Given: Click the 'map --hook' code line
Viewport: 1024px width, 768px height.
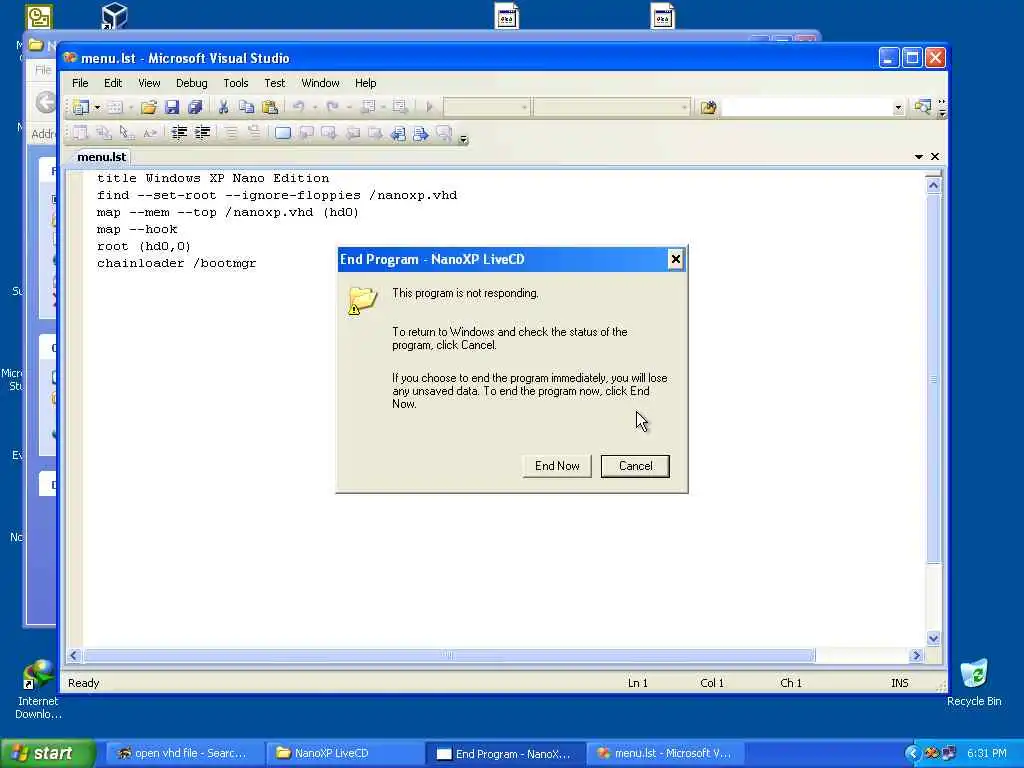Looking at the screenshot, I should [137, 229].
